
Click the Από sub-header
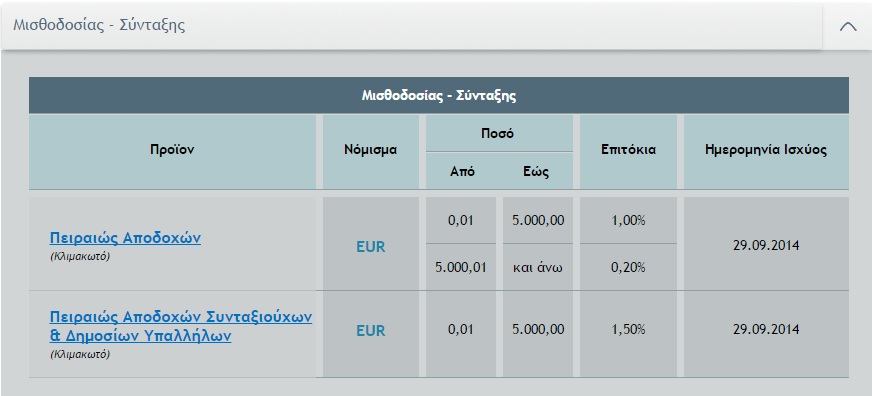462,171
